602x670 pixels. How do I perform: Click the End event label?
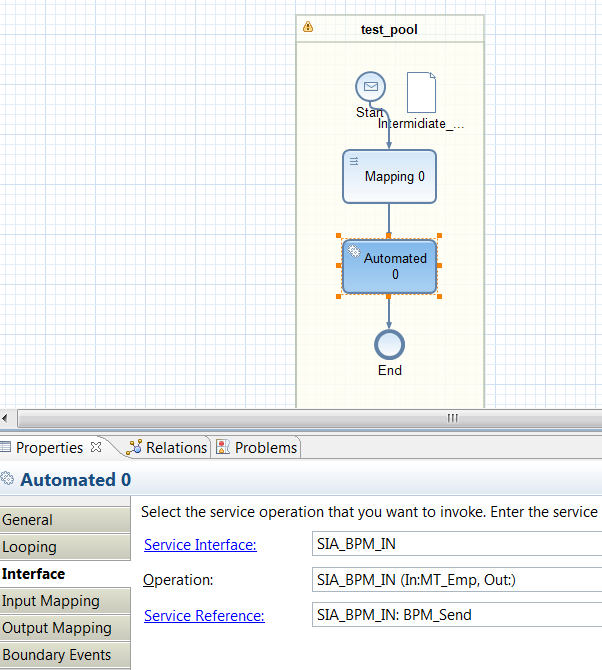[x=390, y=370]
